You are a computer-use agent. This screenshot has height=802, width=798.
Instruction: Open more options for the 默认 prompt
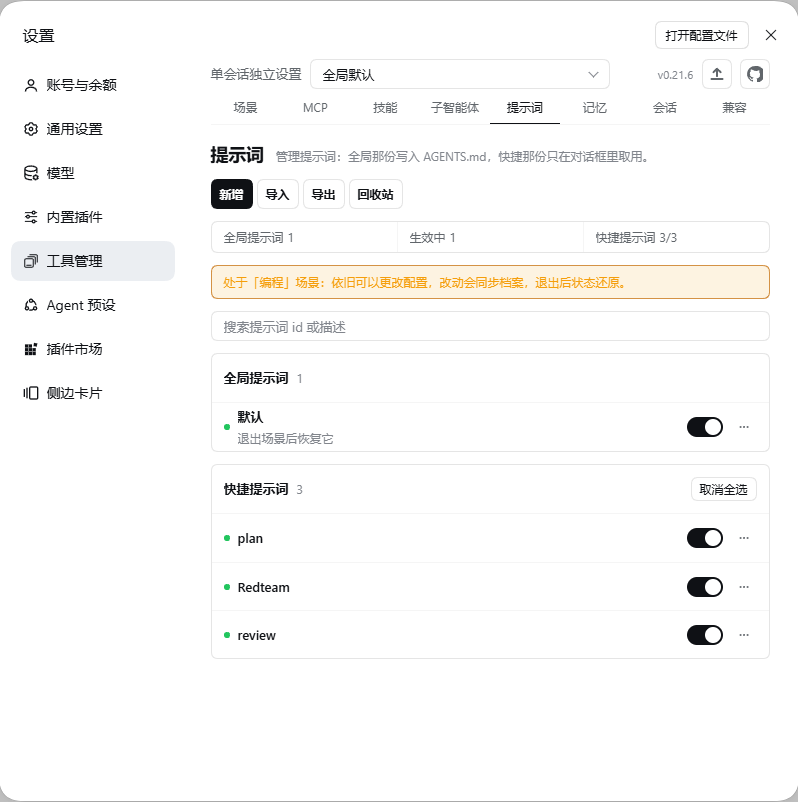tap(744, 427)
